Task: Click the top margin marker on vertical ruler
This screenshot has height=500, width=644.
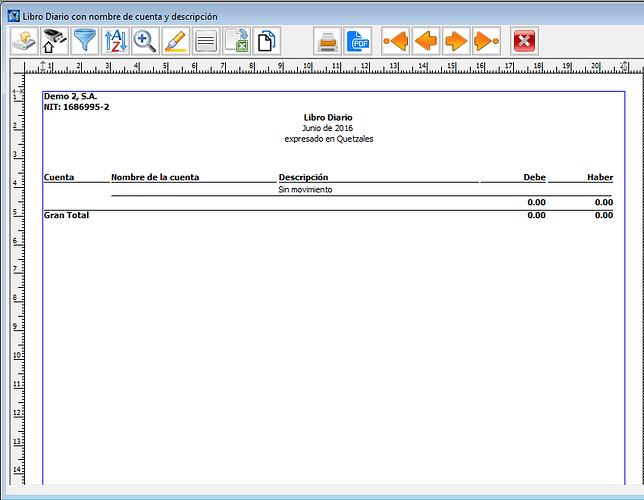Action: [x=18, y=91]
